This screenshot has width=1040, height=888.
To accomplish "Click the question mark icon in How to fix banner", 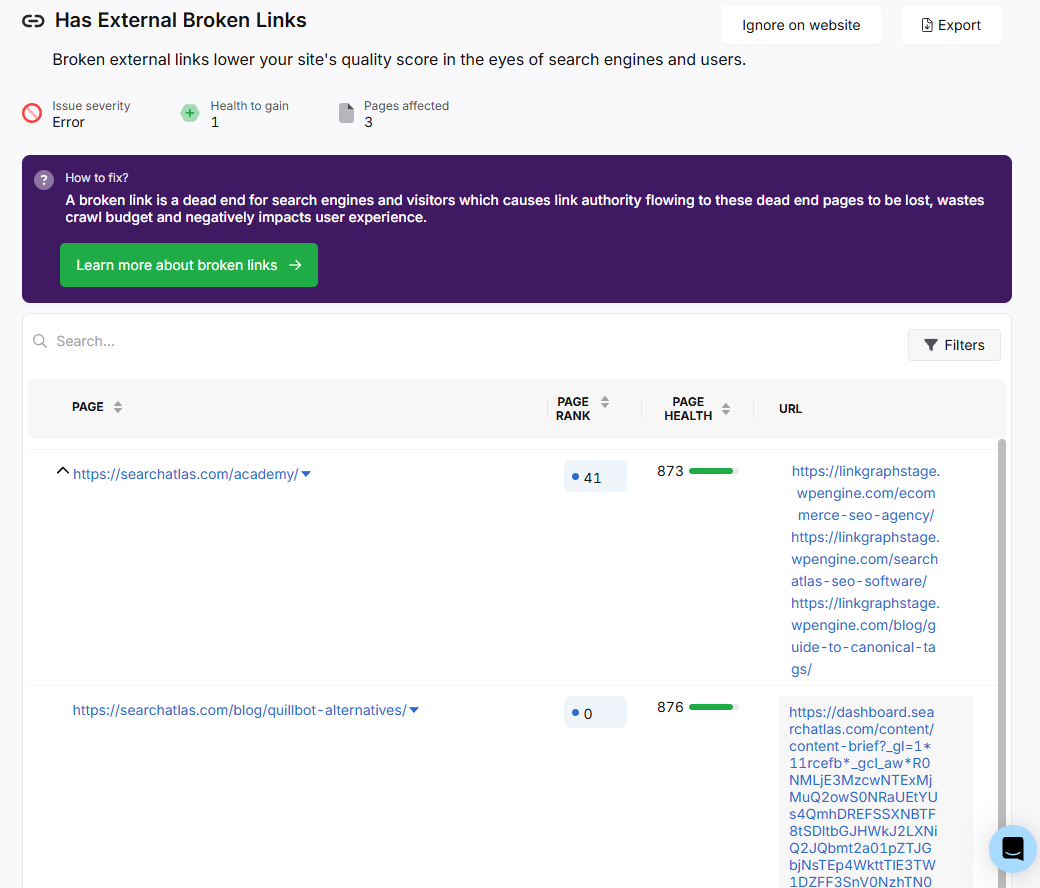I will click(43, 180).
